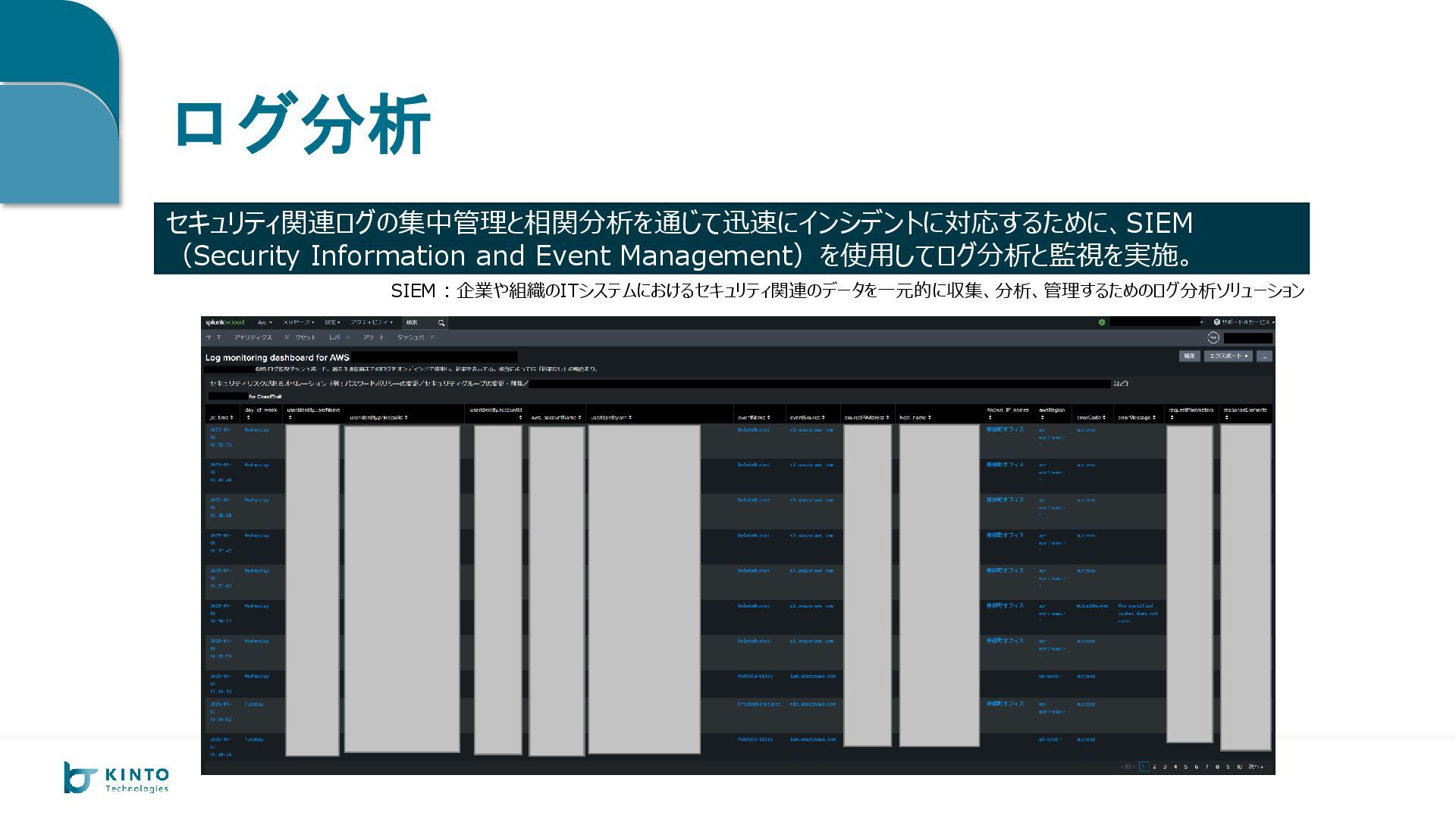
Task: Open the エクスポート dropdown
Action: tap(1228, 356)
